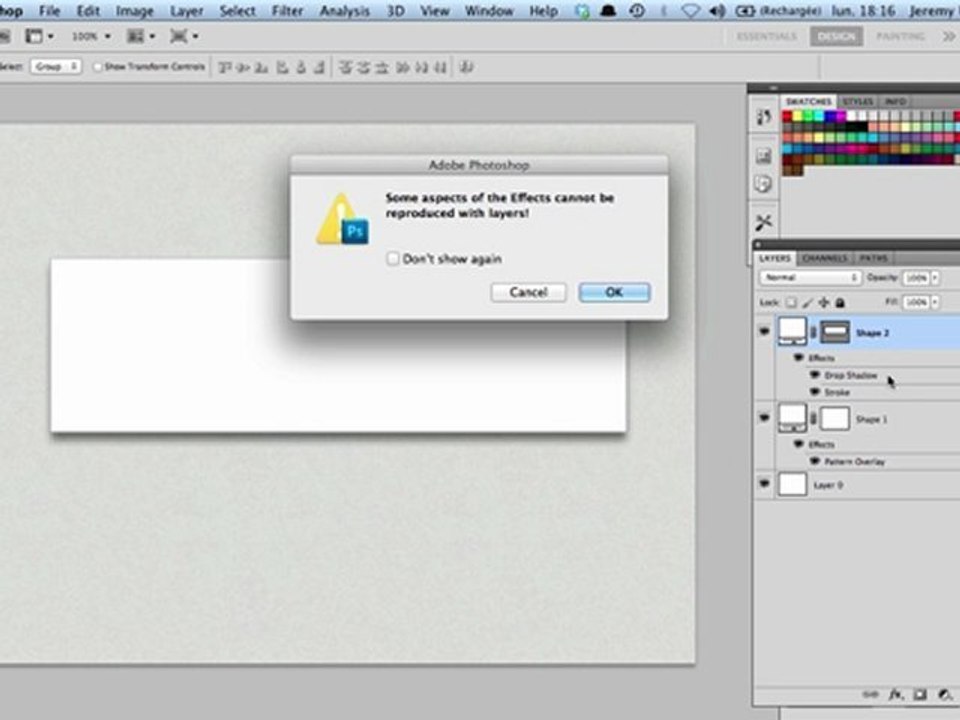Image resolution: width=960 pixels, height=720 pixels.
Task: Click the New adjustment layer icon
Action: 945,694
